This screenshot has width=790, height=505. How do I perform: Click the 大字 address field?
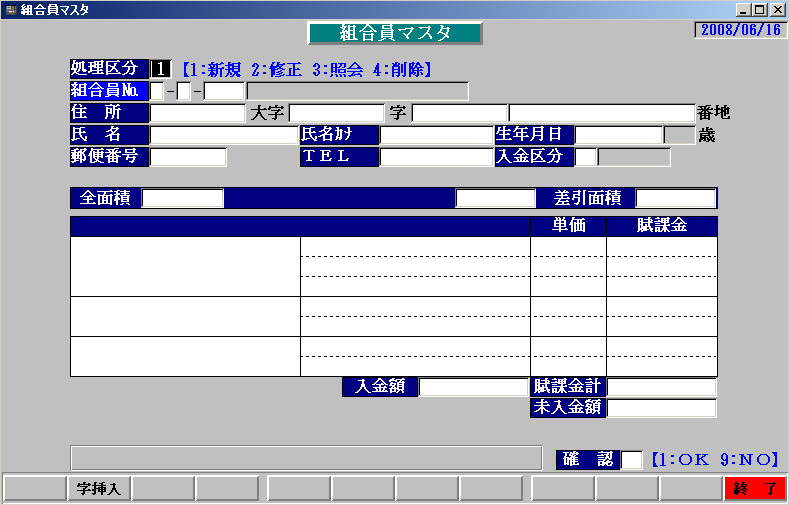click(x=336, y=113)
